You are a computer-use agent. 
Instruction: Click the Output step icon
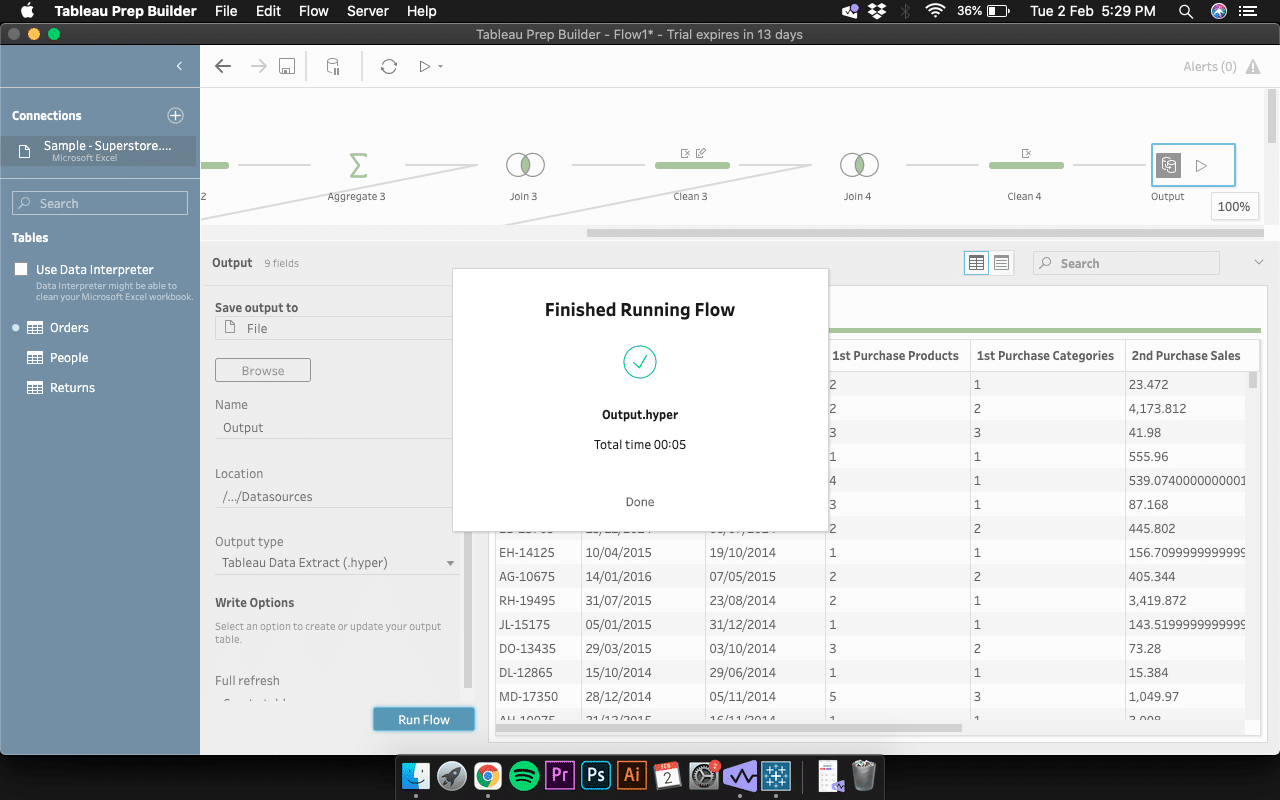click(1168, 165)
